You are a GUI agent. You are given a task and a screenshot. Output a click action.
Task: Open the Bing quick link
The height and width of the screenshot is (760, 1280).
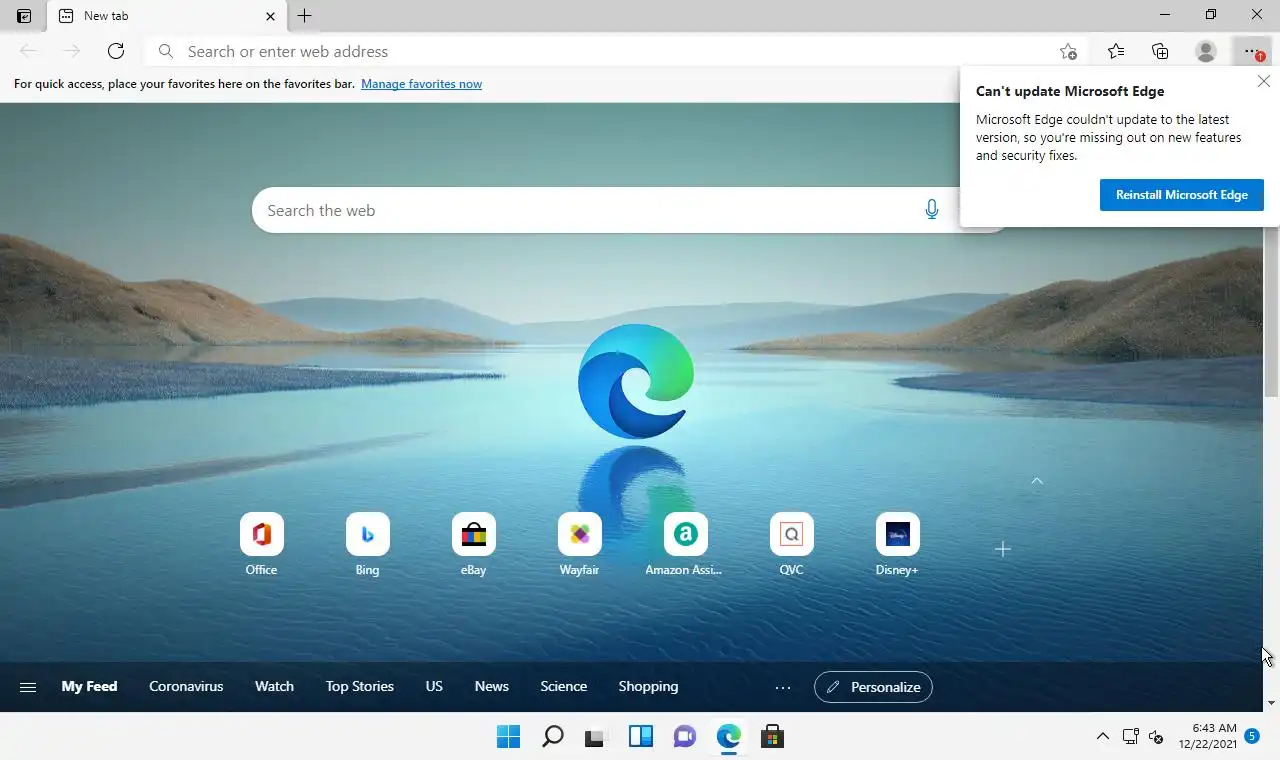(x=367, y=545)
